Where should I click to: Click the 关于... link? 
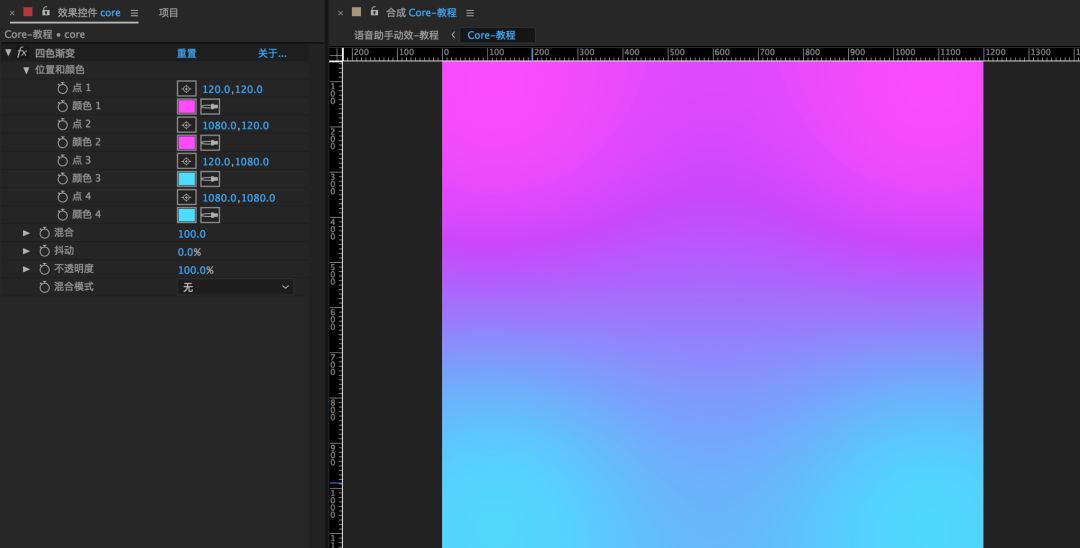[x=272, y=54]
